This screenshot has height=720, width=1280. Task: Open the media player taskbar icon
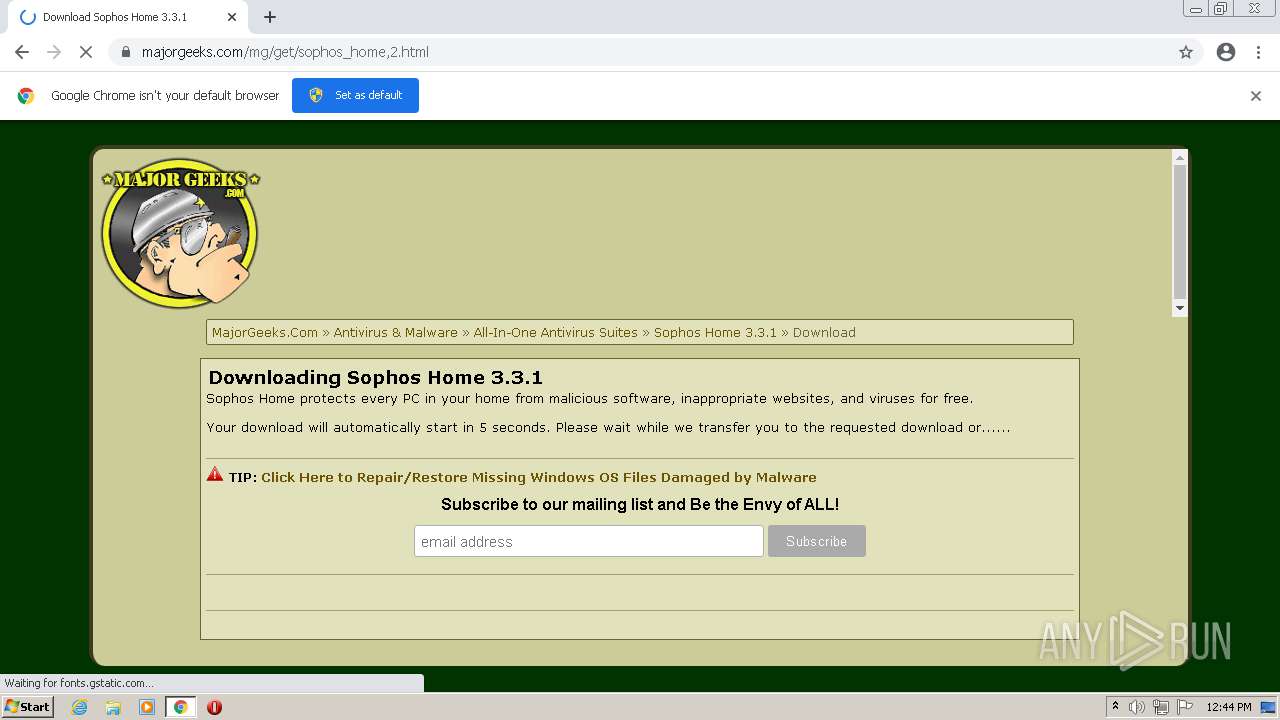[147, 707]
